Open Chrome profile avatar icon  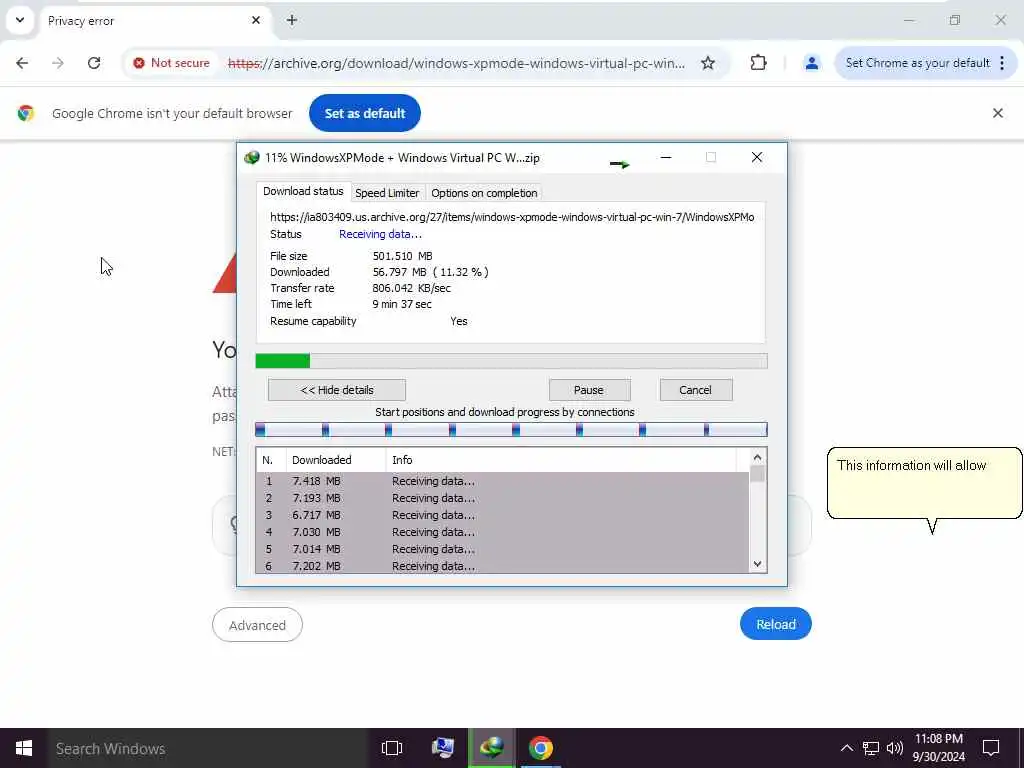(812, 63)
